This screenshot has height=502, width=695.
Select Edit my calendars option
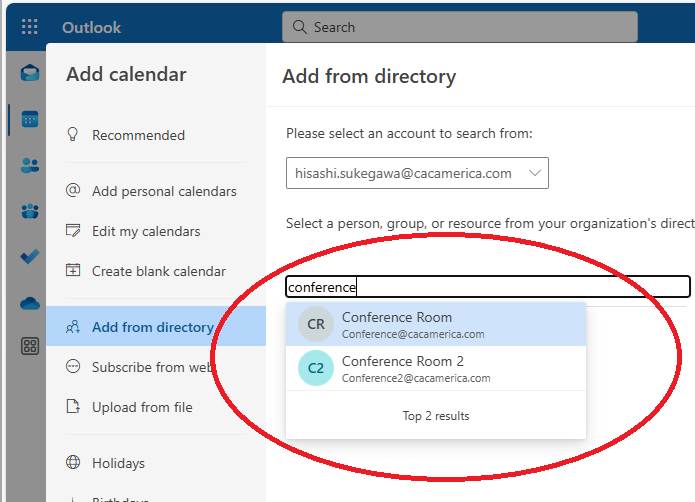tap(146, 231)
